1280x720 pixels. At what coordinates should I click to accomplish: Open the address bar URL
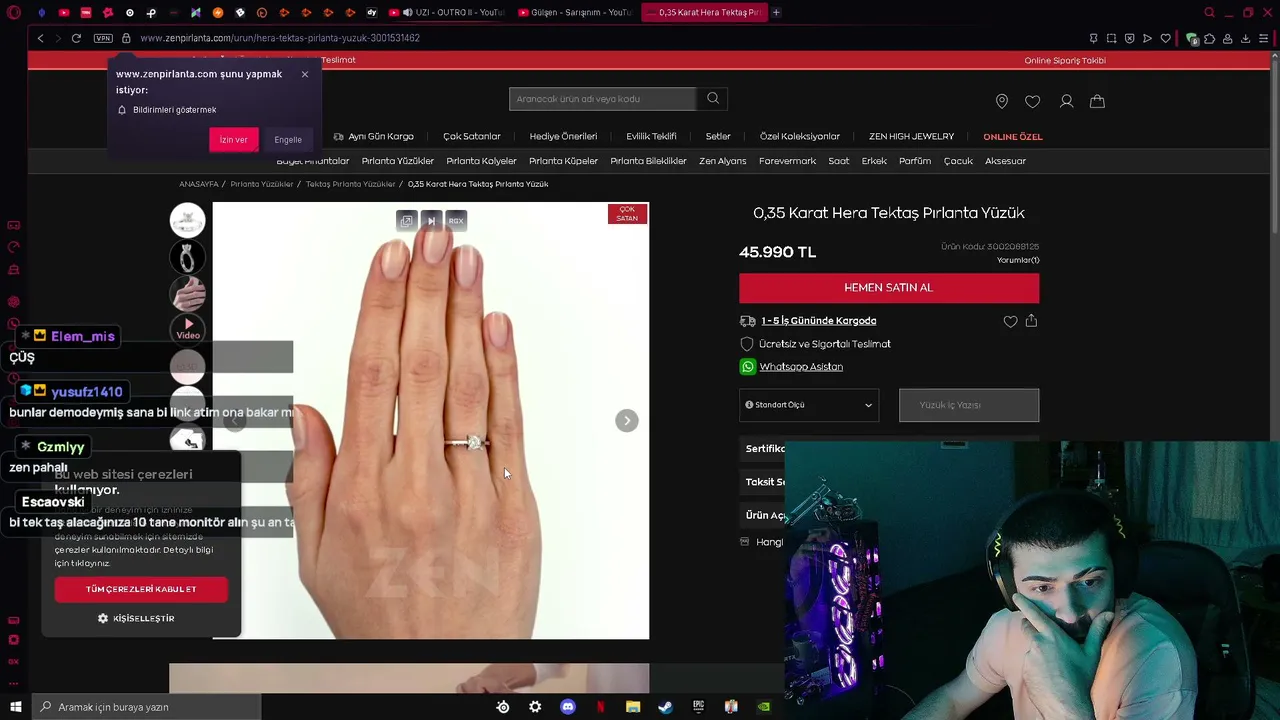[x=280, y=38]
